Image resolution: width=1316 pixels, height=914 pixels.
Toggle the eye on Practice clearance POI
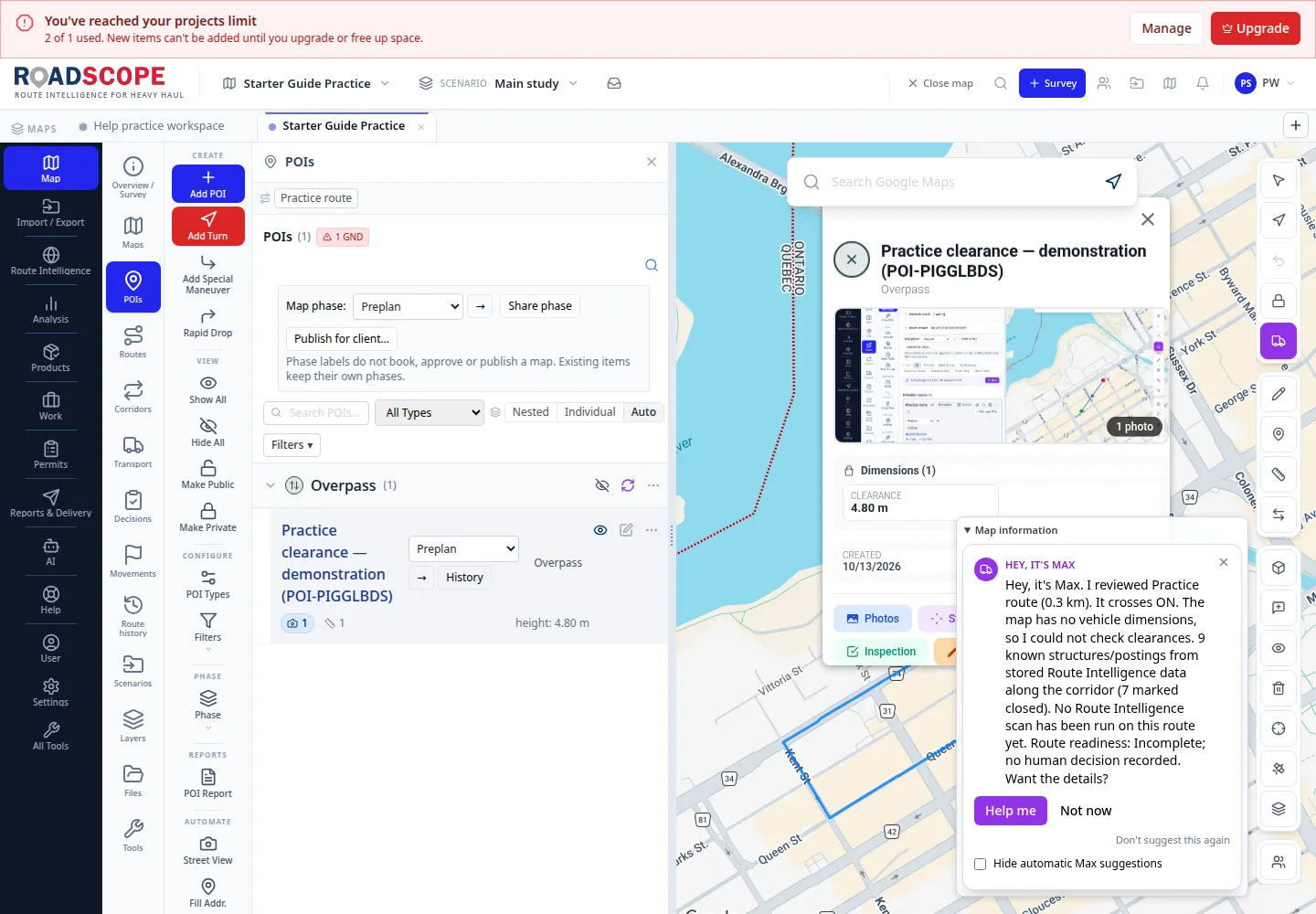pyautogui.click(x=600, y=530)
